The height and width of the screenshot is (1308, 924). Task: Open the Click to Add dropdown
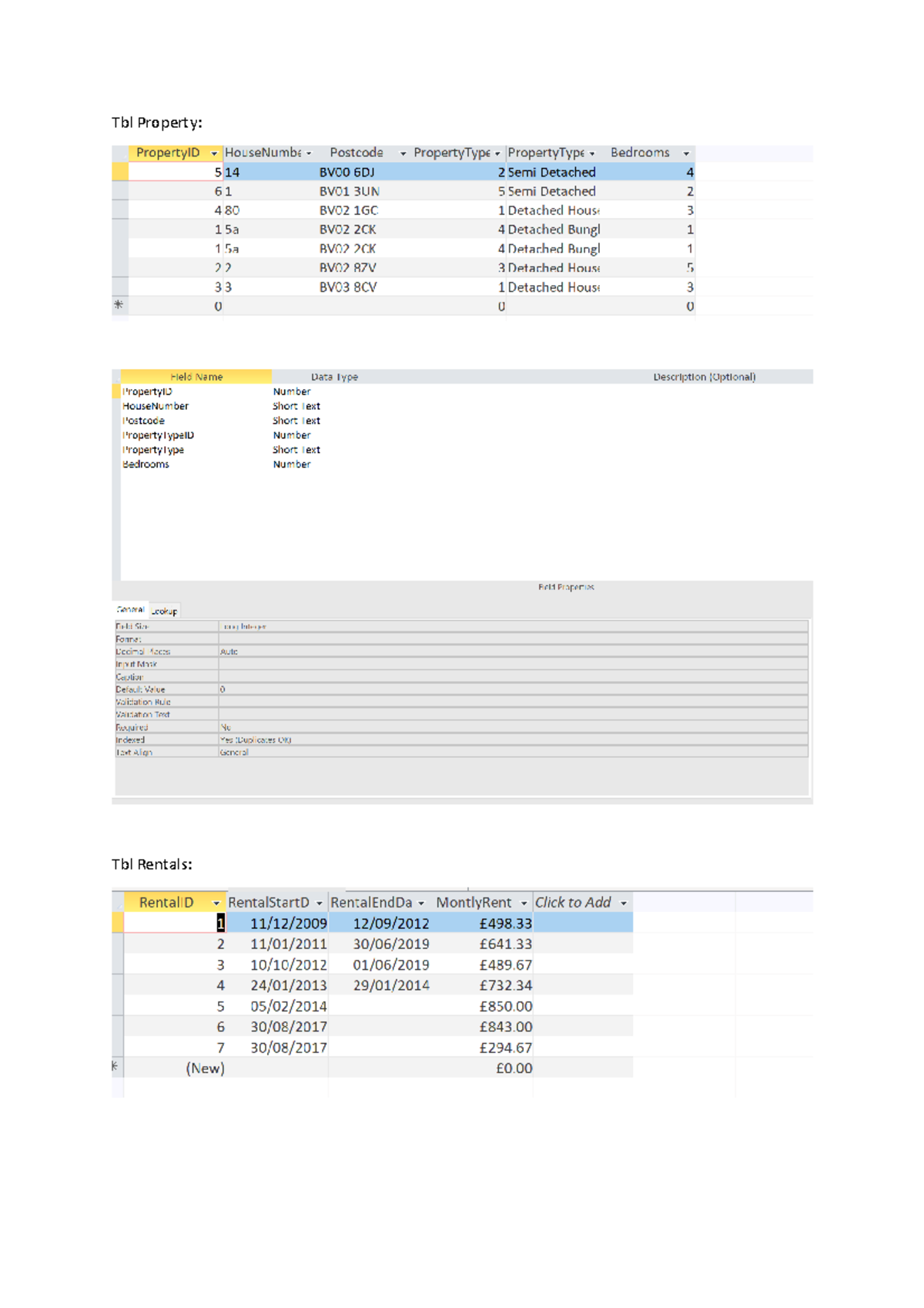click(624, 903)
